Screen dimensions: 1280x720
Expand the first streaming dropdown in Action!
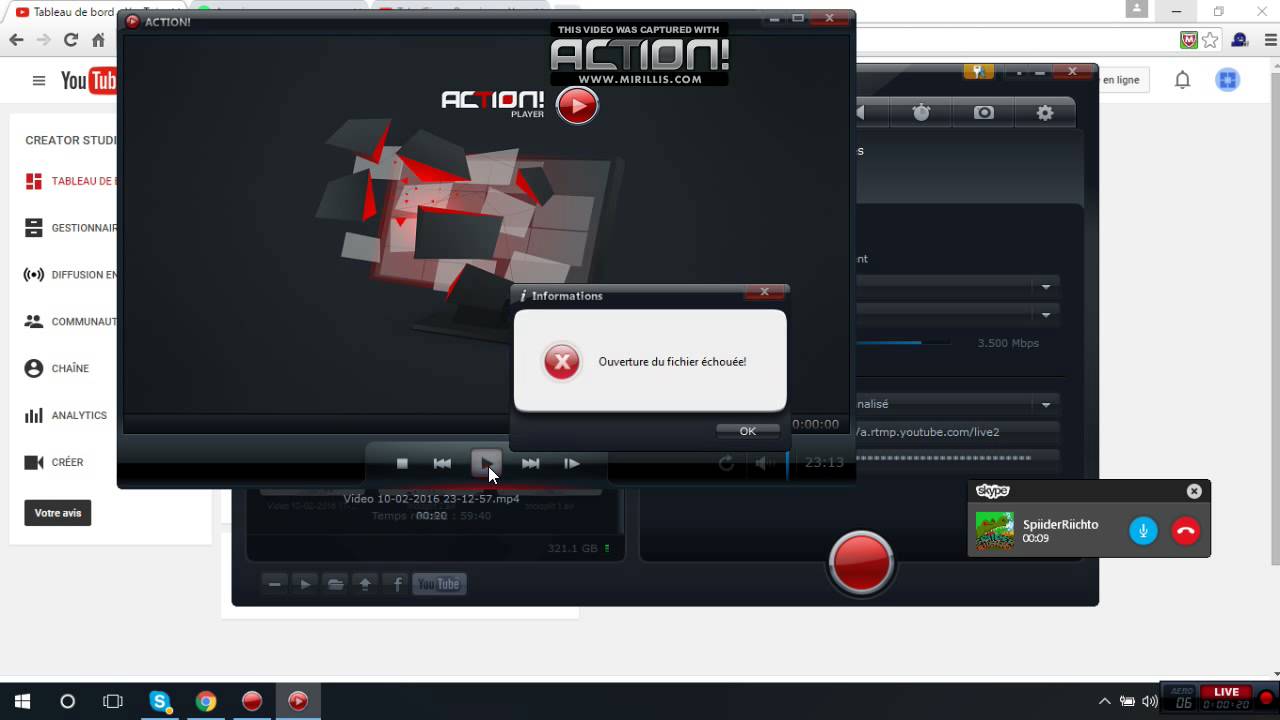click(x=1046, y=287)
